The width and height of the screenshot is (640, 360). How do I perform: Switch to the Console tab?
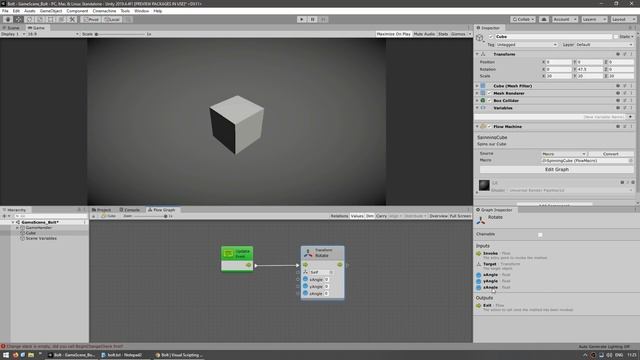click(129, 210)
